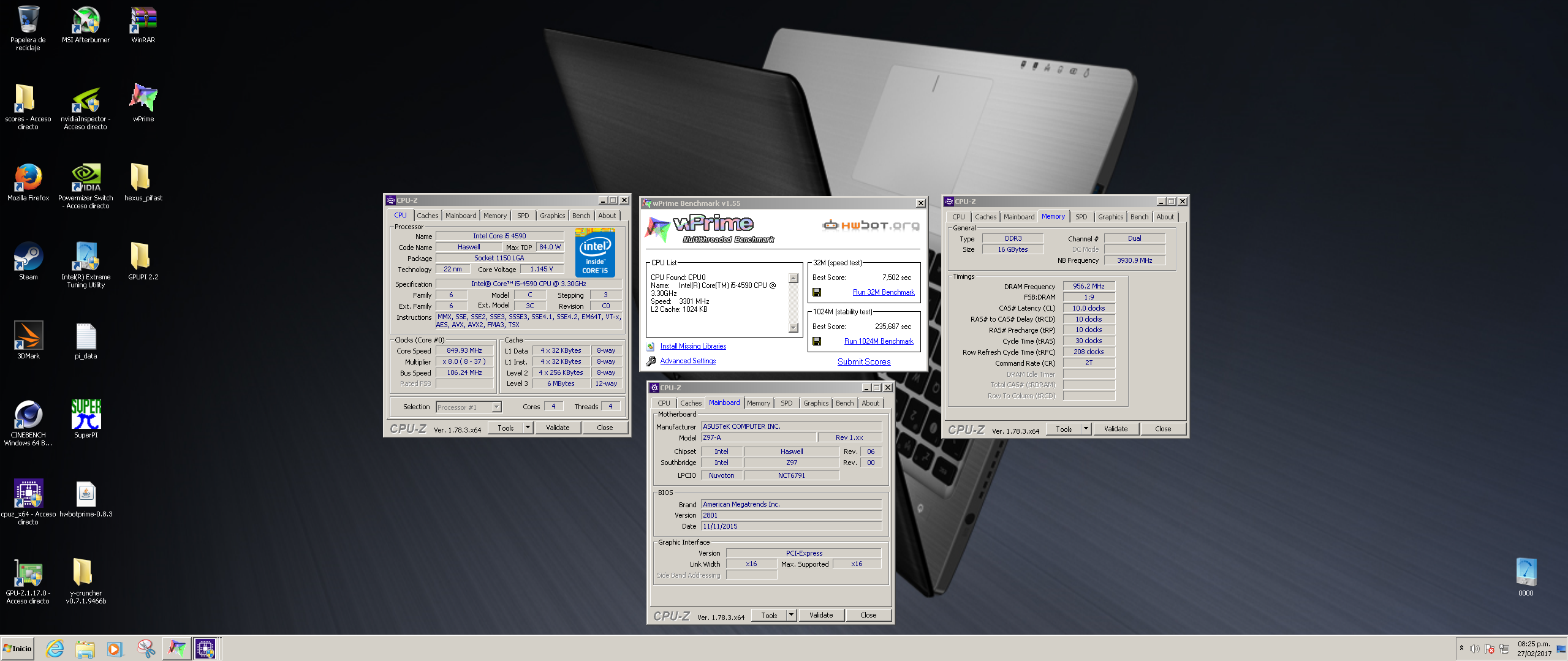The image size is (1568, 661).
Task: Click Close in the Memory CPU-Z window
Action: pyautogui.click(x=1163, y=429)
